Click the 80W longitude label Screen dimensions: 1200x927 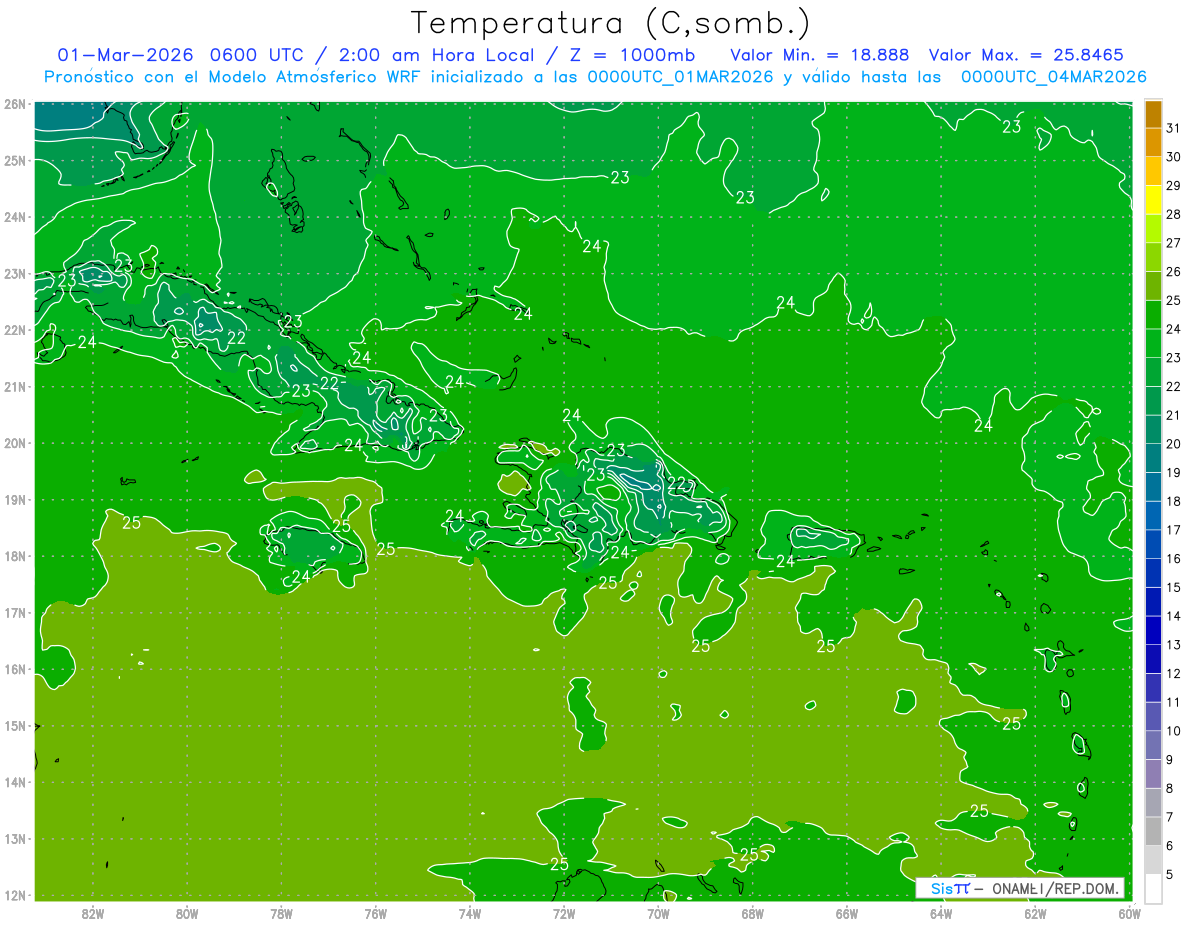(x=187, y=912)
